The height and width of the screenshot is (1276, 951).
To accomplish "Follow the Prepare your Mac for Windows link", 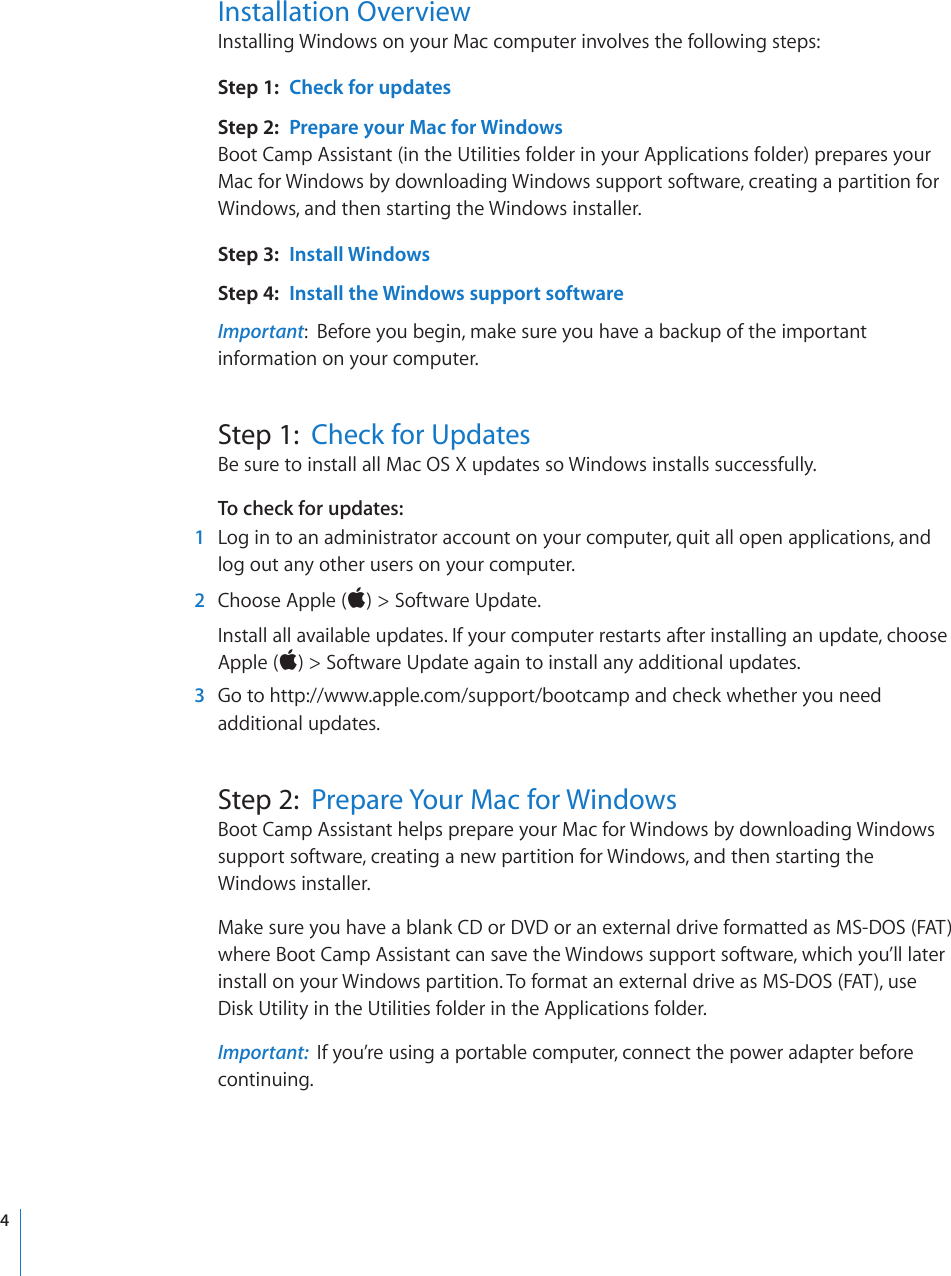I will [426, 127].
